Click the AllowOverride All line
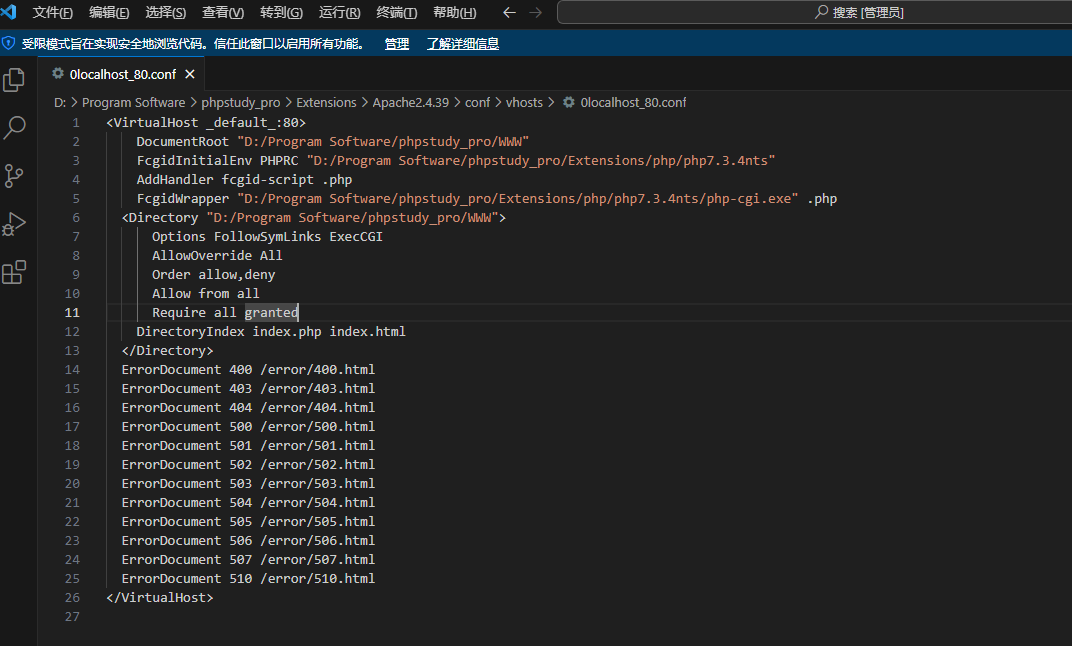Viewport: 1072px width, 646px height. 217,256
